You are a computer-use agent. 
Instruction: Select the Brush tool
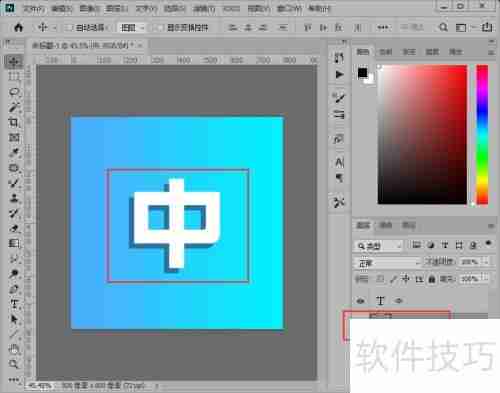click(x=14, y=183)
